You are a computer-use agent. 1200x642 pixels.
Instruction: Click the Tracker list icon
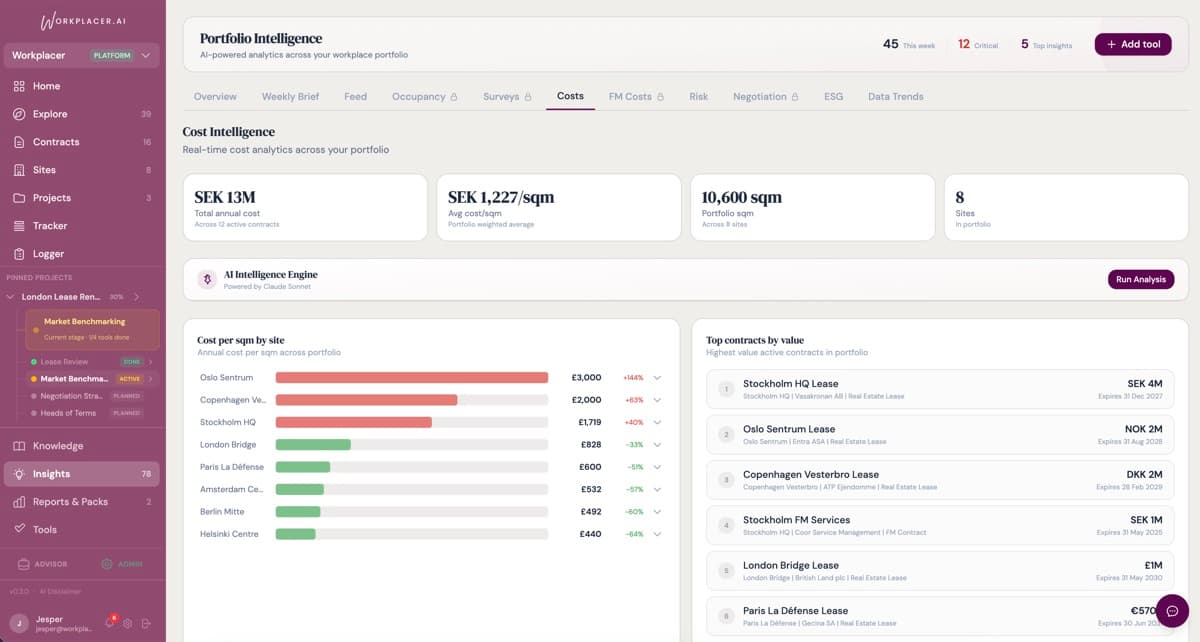tap(19, 226)
